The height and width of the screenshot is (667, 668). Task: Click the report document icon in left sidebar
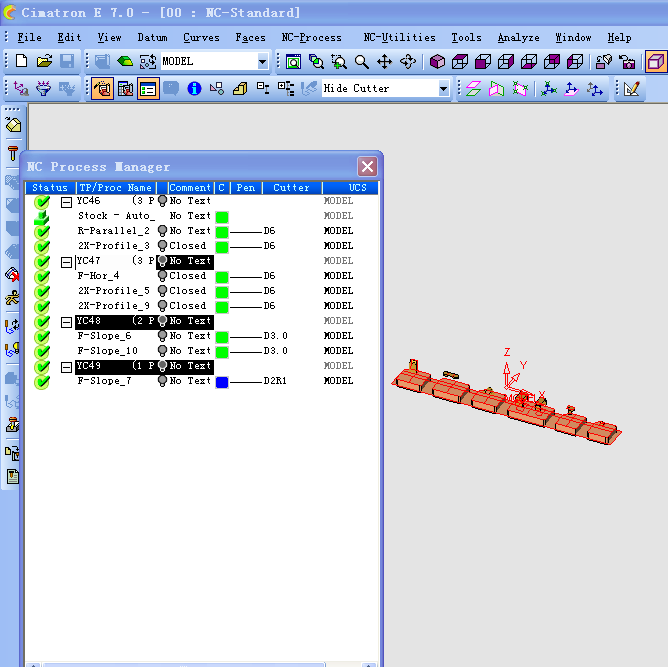12,477
